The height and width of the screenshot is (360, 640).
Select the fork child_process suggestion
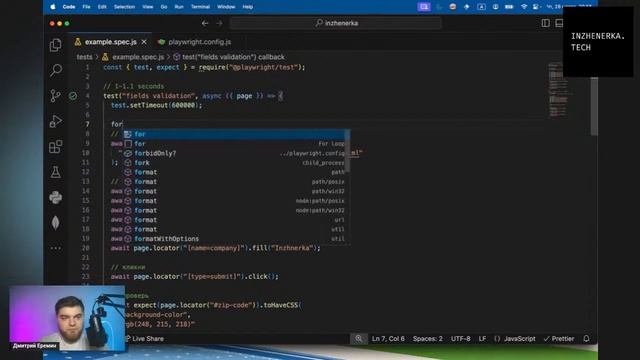click(x=235, y=162)
